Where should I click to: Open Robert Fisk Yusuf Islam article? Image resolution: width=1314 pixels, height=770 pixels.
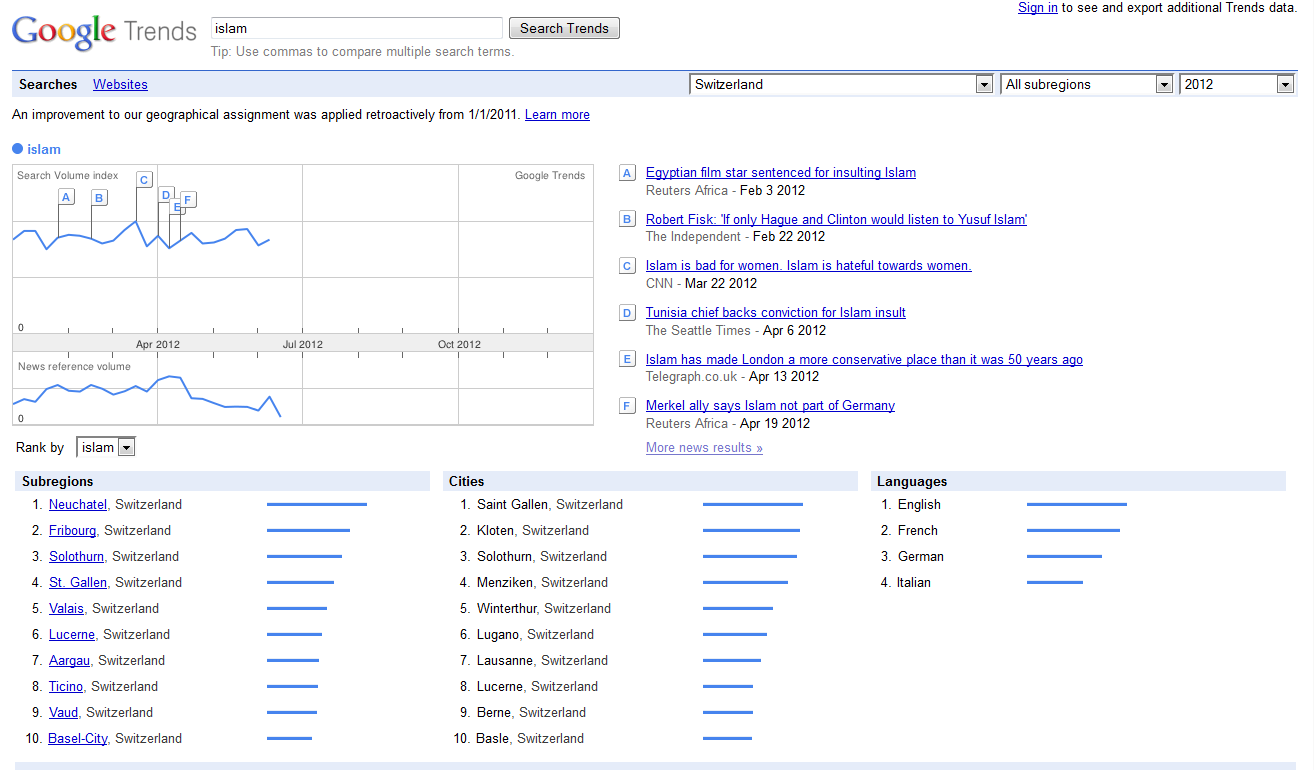tap(836, 219)
